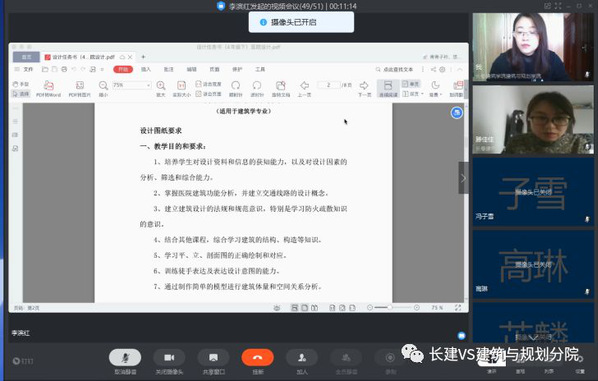The height and width of the screenshot is (381, 598).
Task: Click the red hang-up call icon
Action: click(x=257, y=357)
